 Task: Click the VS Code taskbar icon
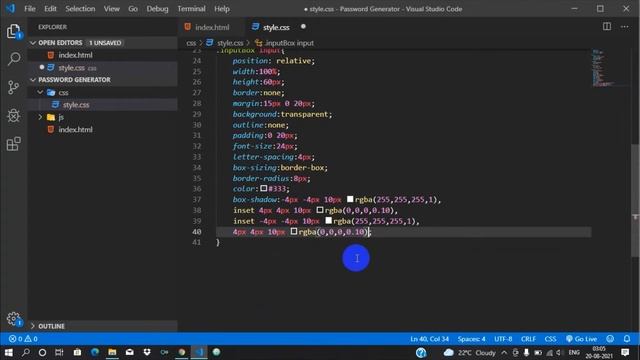pos(199,352)
